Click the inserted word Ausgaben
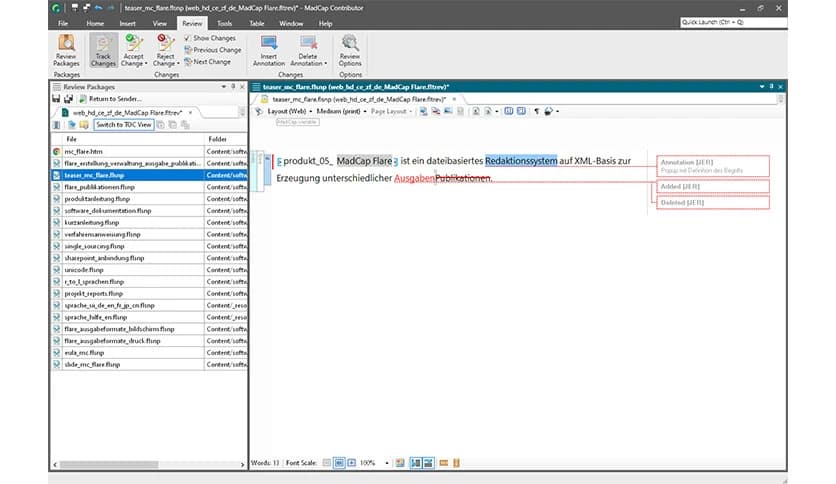This screenshot has height=484, width=836. 414,178
